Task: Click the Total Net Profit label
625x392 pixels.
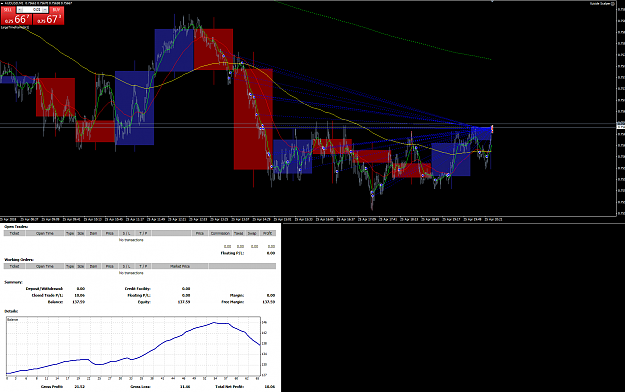Action: [x=230, y=386]
